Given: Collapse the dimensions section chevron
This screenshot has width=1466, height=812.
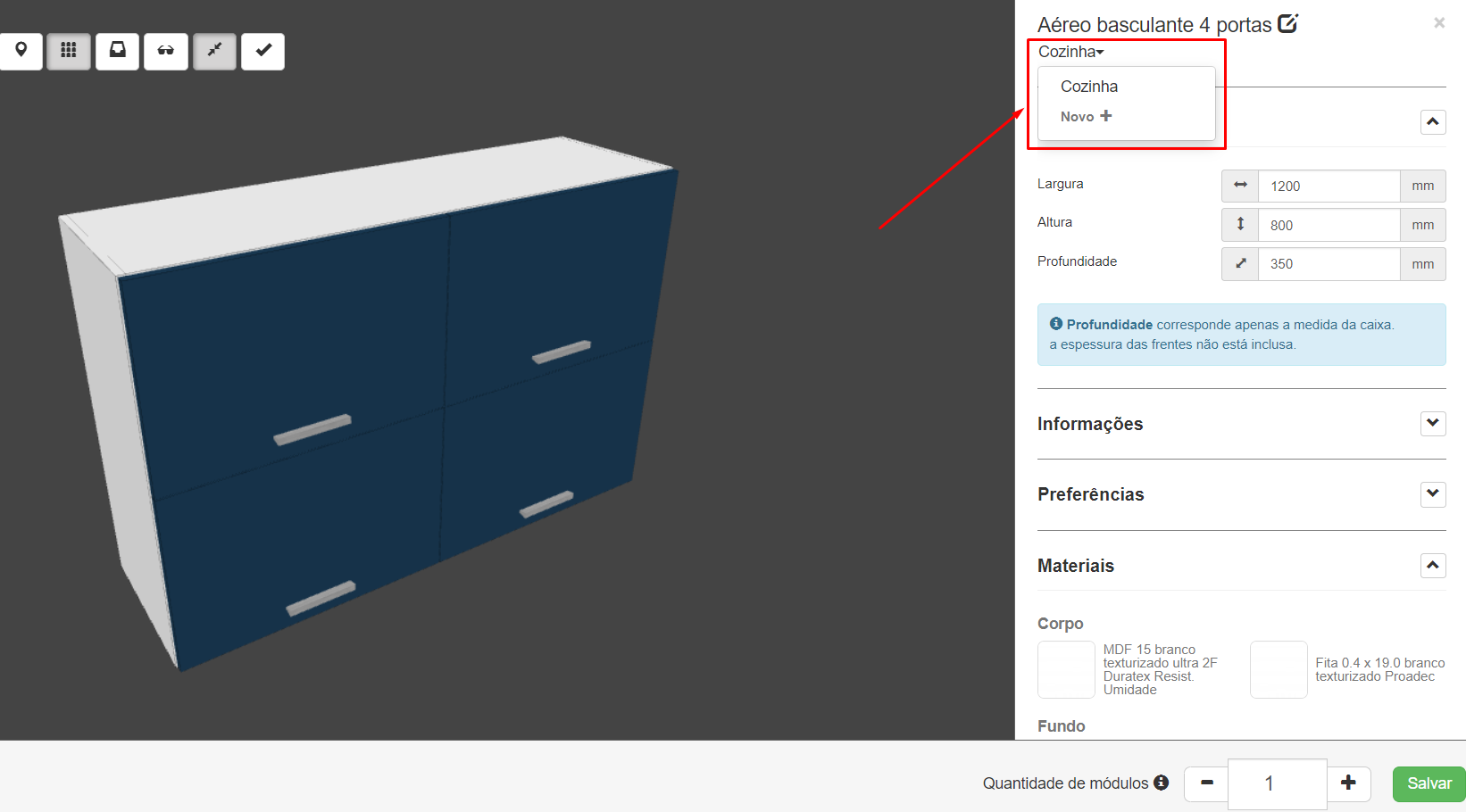Looking at the screenshot, I should coord(1433,121).
